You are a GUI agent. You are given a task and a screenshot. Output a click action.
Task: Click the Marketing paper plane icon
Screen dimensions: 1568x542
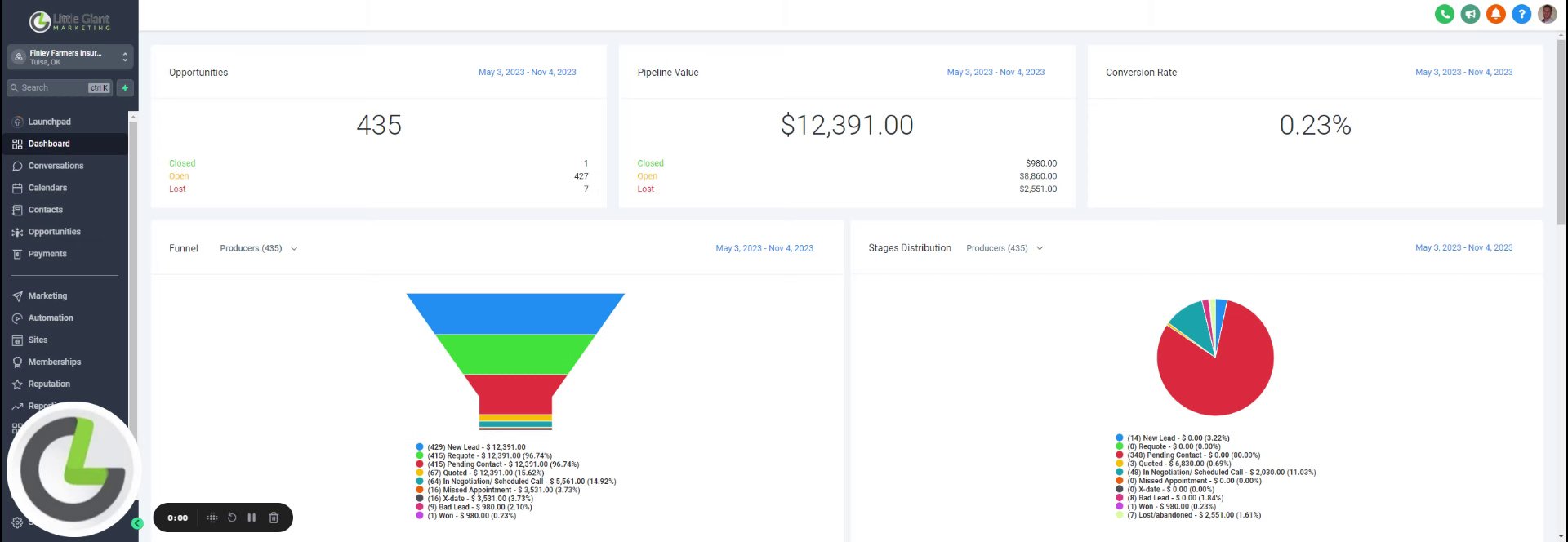[x=17, y=296]
